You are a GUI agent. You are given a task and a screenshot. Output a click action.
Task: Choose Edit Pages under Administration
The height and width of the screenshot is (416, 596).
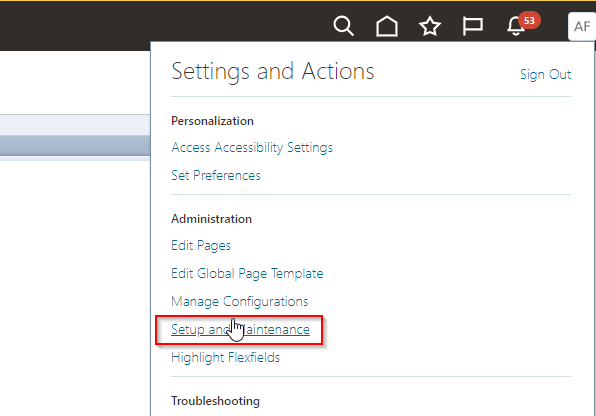(201, 246)
